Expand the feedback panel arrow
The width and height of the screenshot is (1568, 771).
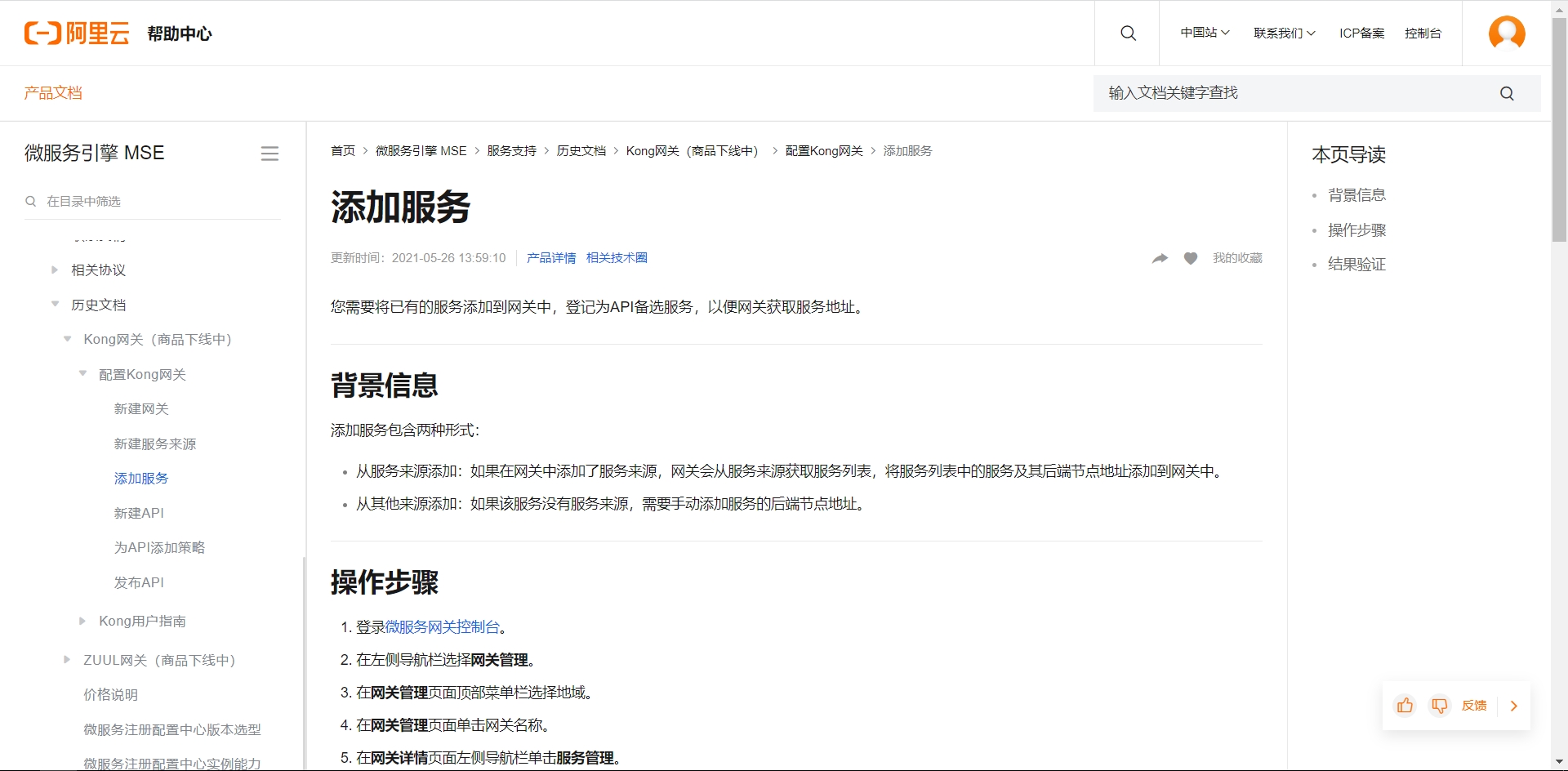click(1514, 706)
